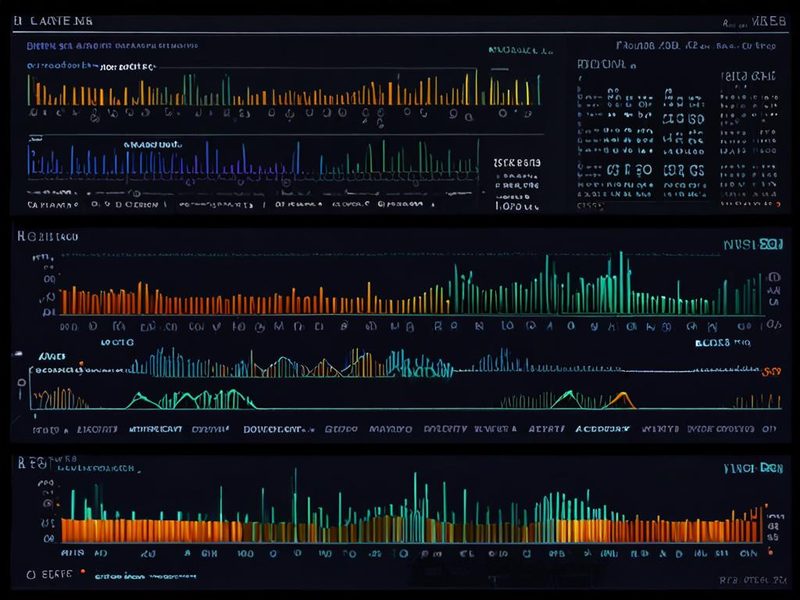Click tallest green spike in middle panel bar chart
This screenshot has height=600, width=800.
pos(621,282)
